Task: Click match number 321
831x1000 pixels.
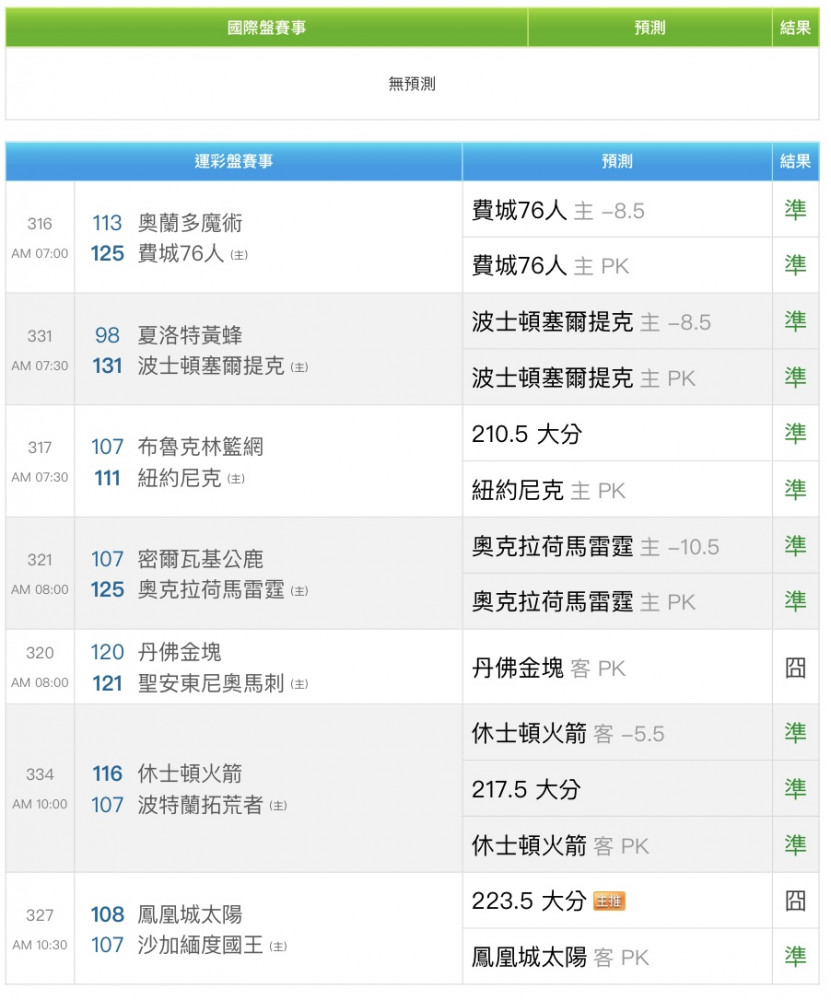Action: pos(40,560)
